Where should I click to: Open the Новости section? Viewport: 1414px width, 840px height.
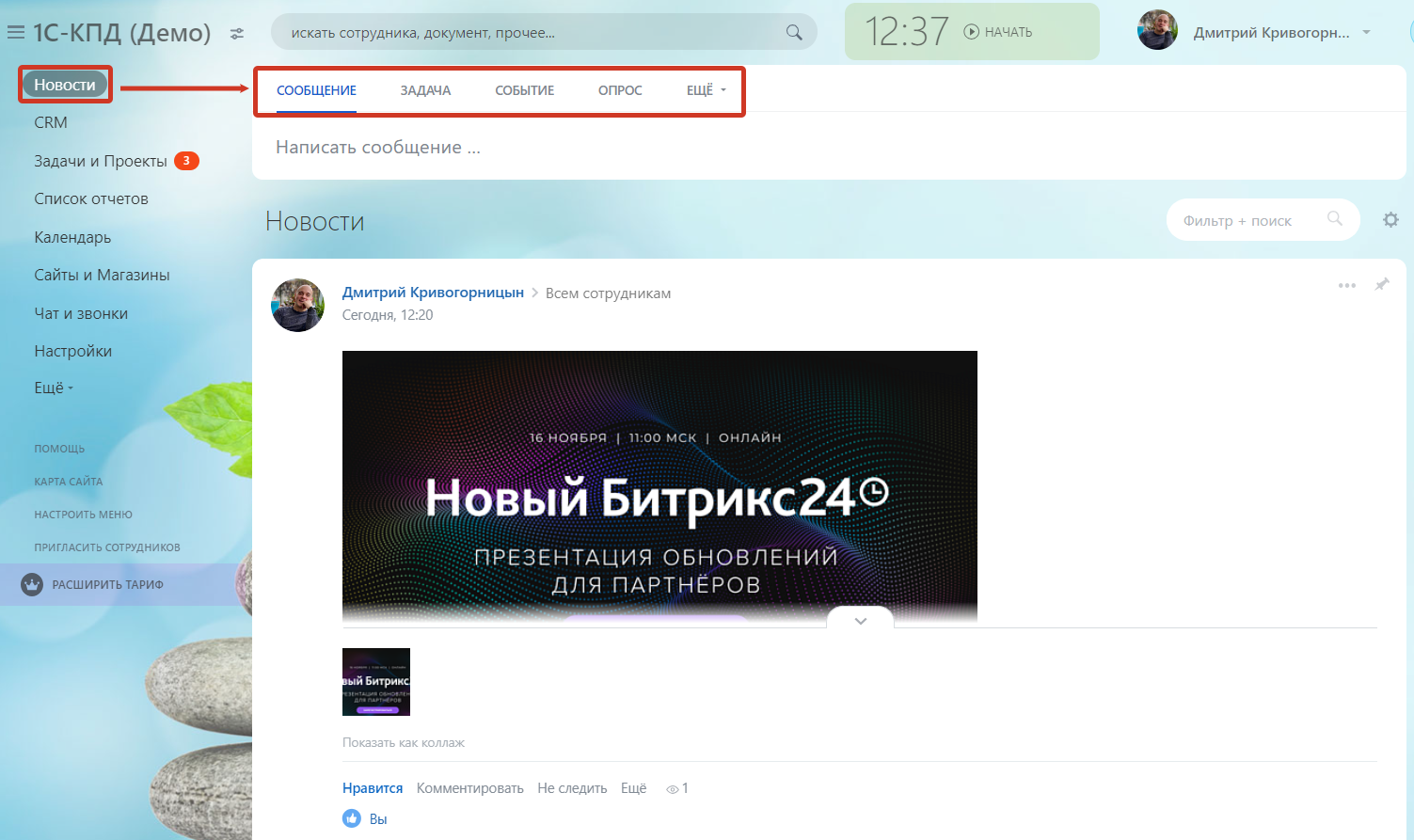(65, 85)
